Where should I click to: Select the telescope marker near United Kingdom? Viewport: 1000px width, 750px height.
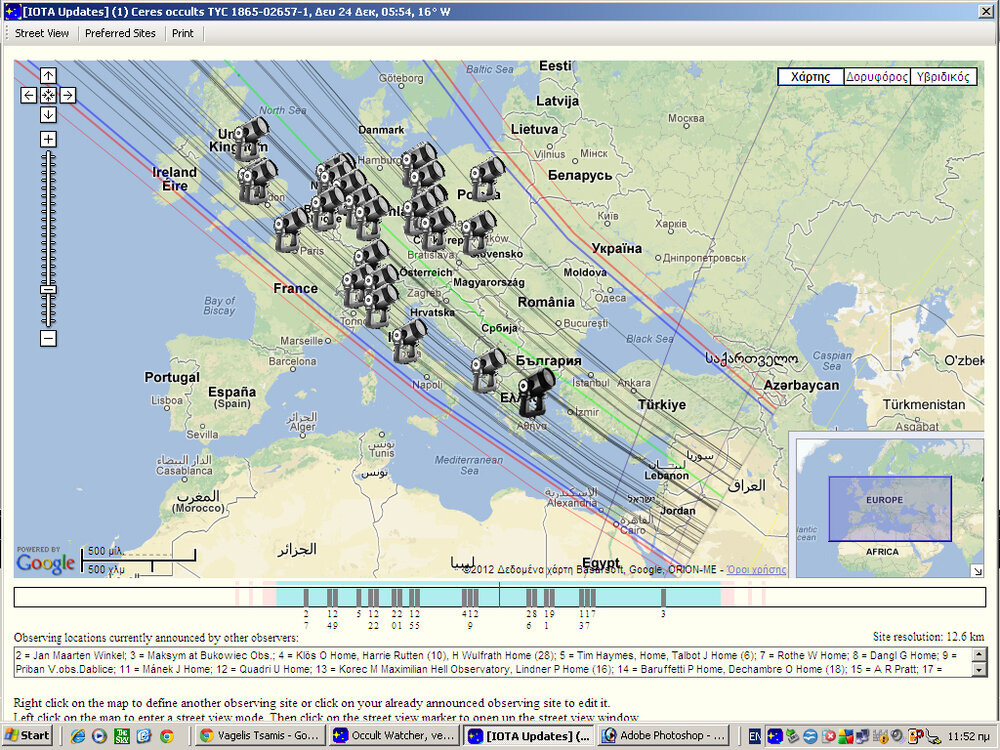(250, 133)
